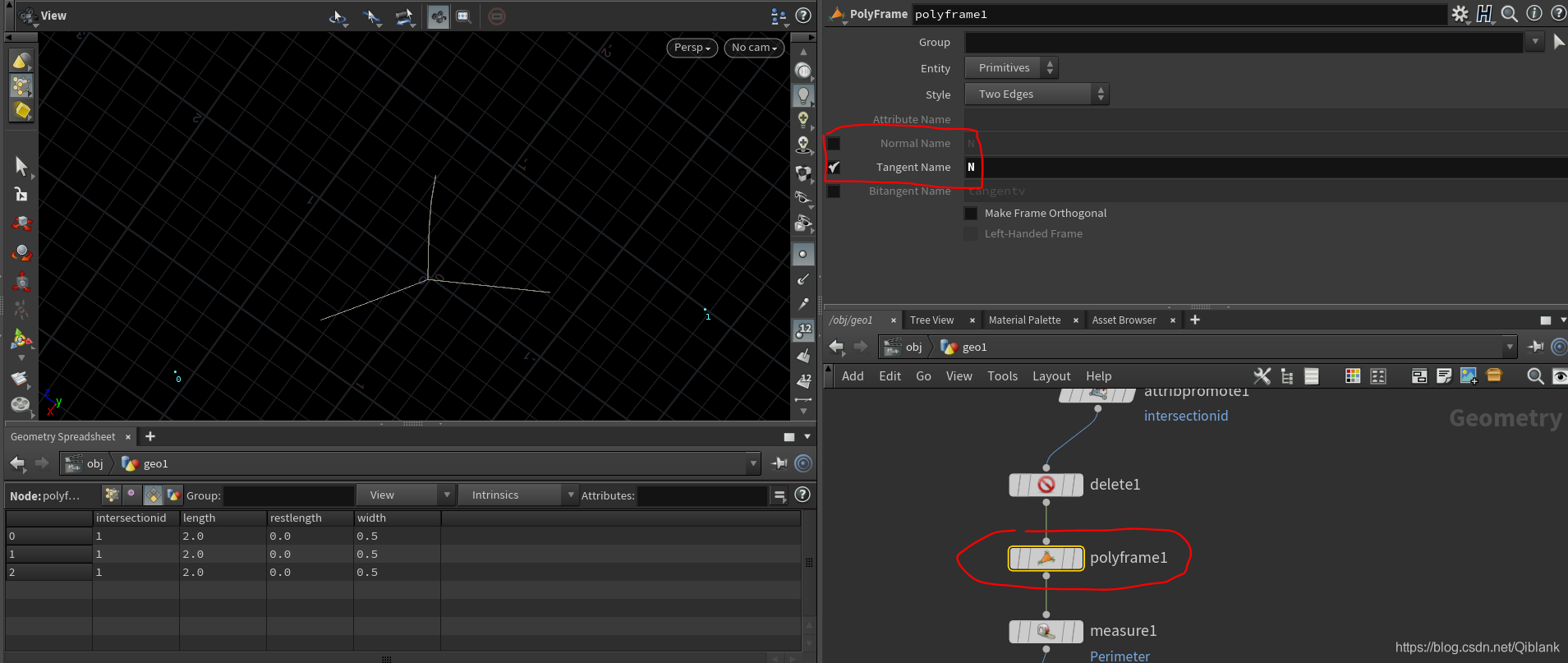This screenshot has height=663, width=1568.
Task: Activate the Rotate transform tool
Action: tap(21, 251)
